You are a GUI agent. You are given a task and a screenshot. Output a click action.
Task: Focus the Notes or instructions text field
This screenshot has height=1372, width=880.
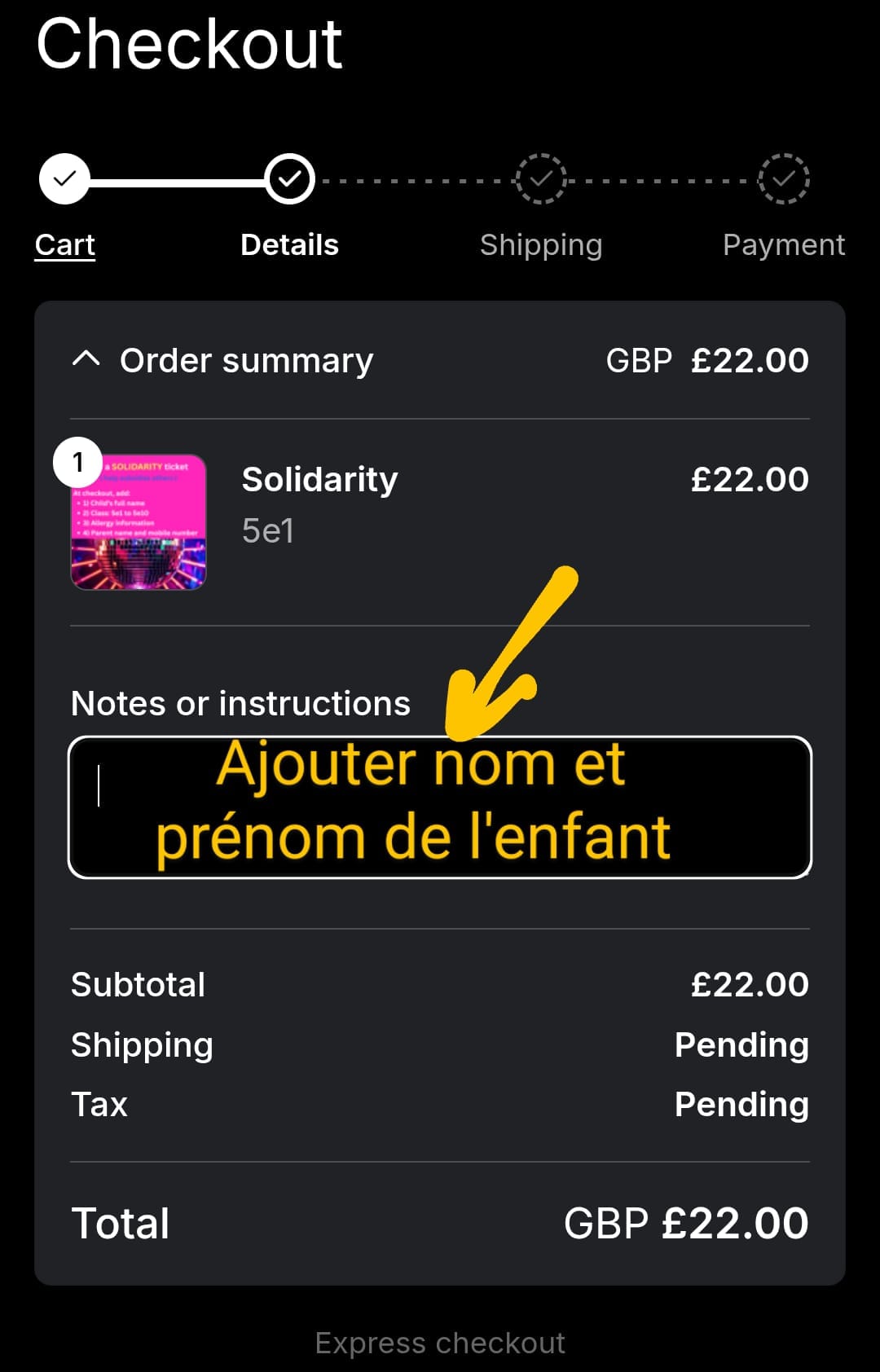coord(440,807)
